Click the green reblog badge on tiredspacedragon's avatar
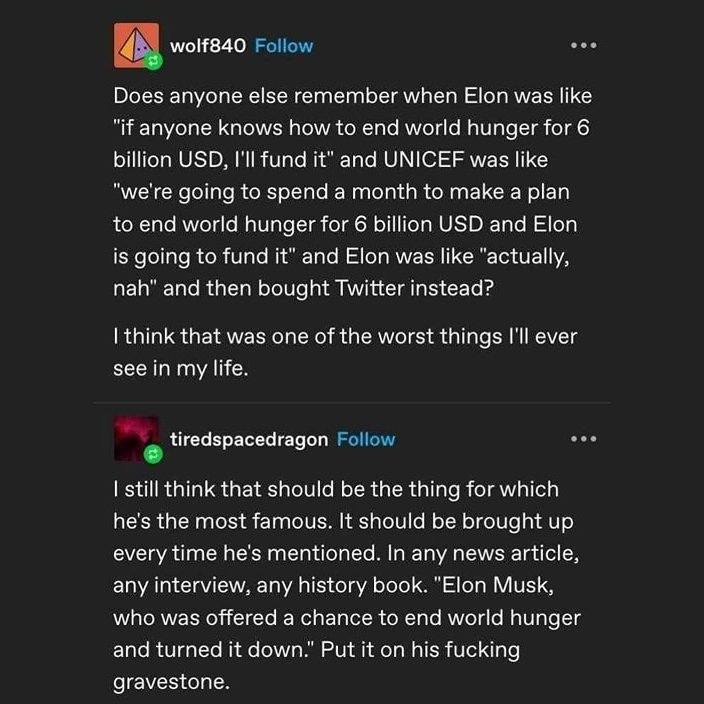Image resolution: width=704 pixels, height=704 pixels. pyautogui.click(x=152, y=455)
